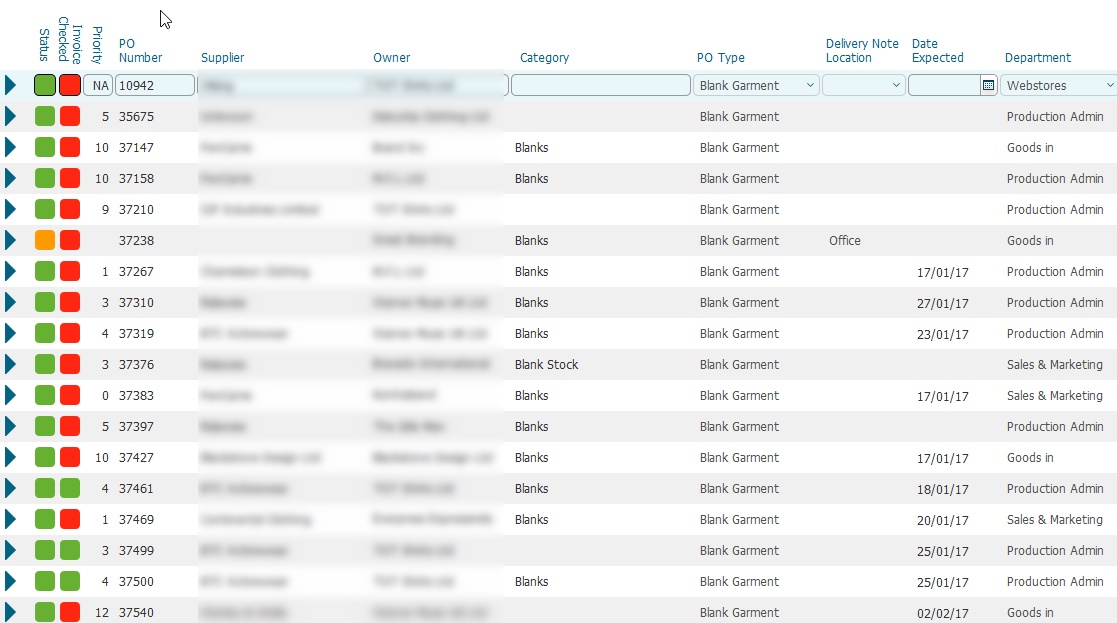The image size is (1117, 623).
Task: Open the Delivery Note Location dropdown
Action: tap(864, 86)
